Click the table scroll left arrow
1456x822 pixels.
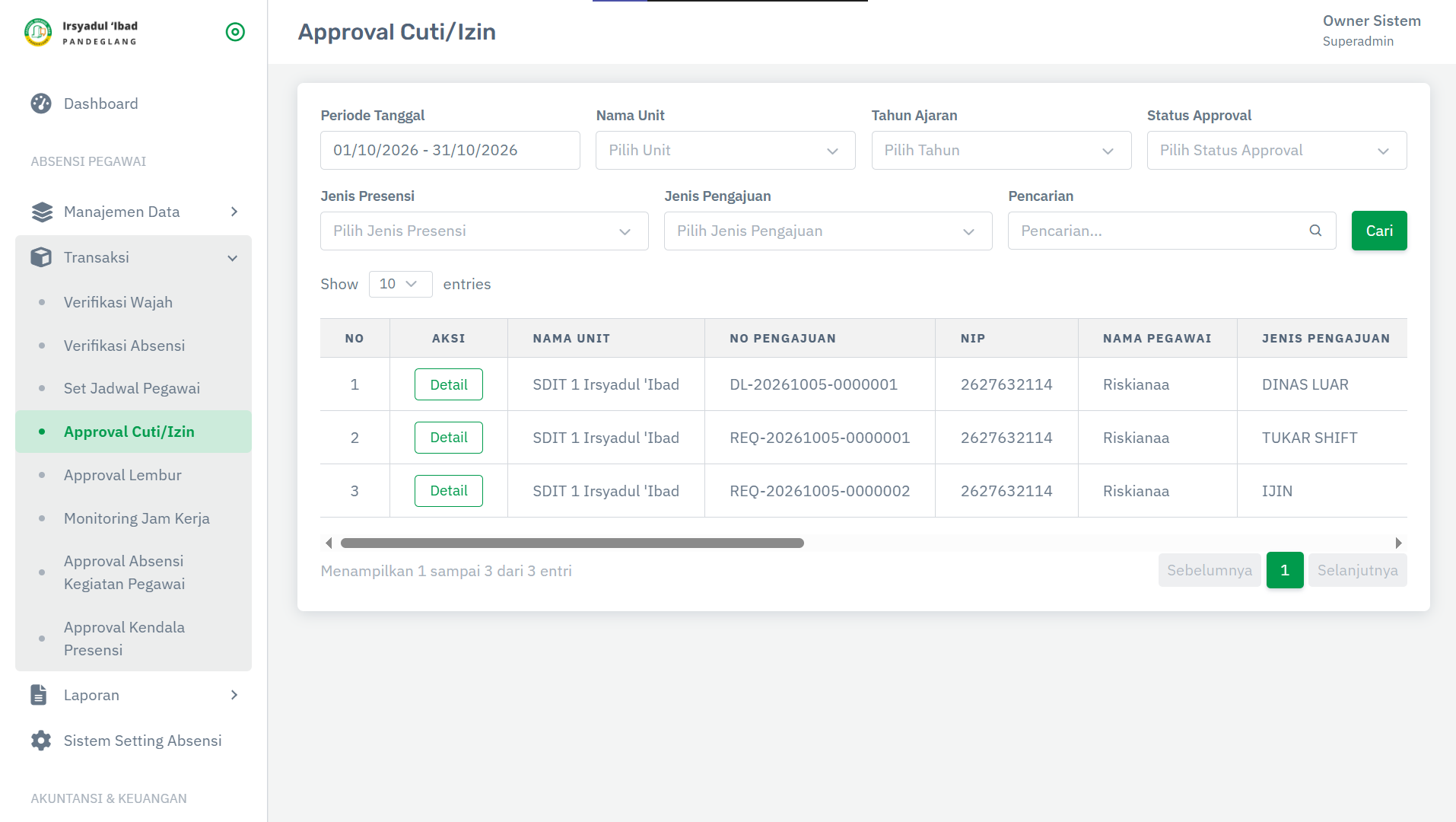click(329, 543)
